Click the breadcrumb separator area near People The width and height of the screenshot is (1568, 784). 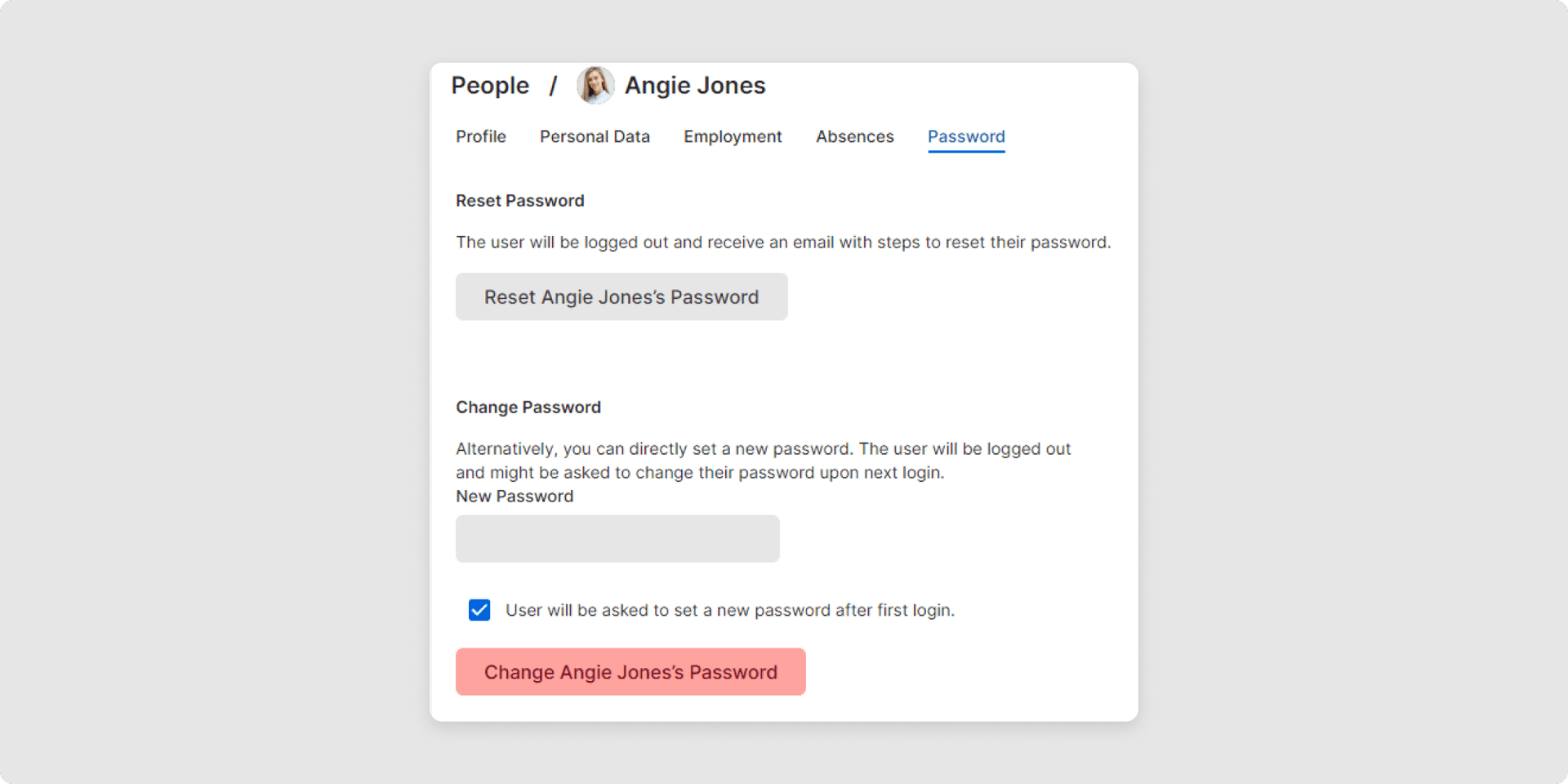pos(554,85)
